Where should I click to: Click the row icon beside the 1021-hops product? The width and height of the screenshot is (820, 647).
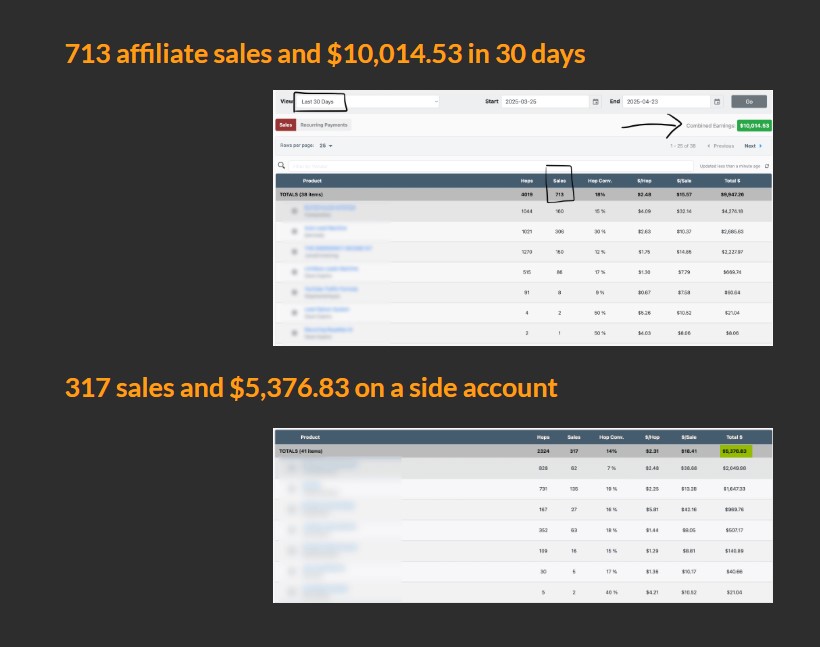[294, 231]
